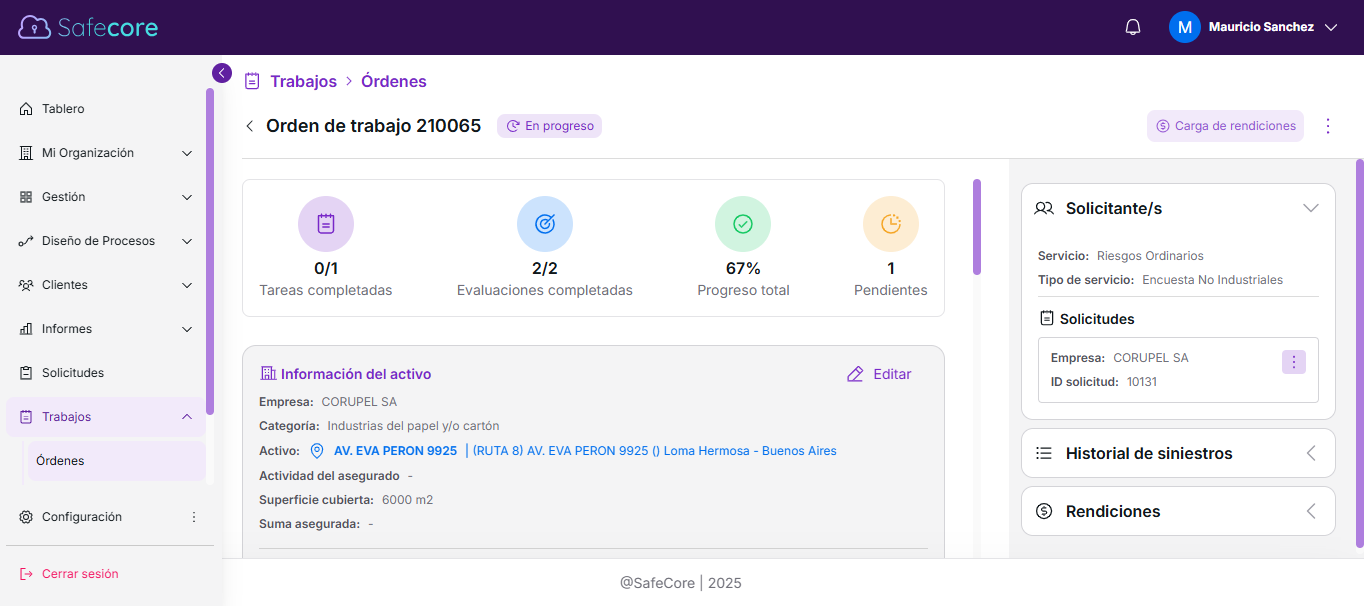1364x606 pixels.
Task: Collapse the left sidebar with the circular arrow
Action: point(221,72)
